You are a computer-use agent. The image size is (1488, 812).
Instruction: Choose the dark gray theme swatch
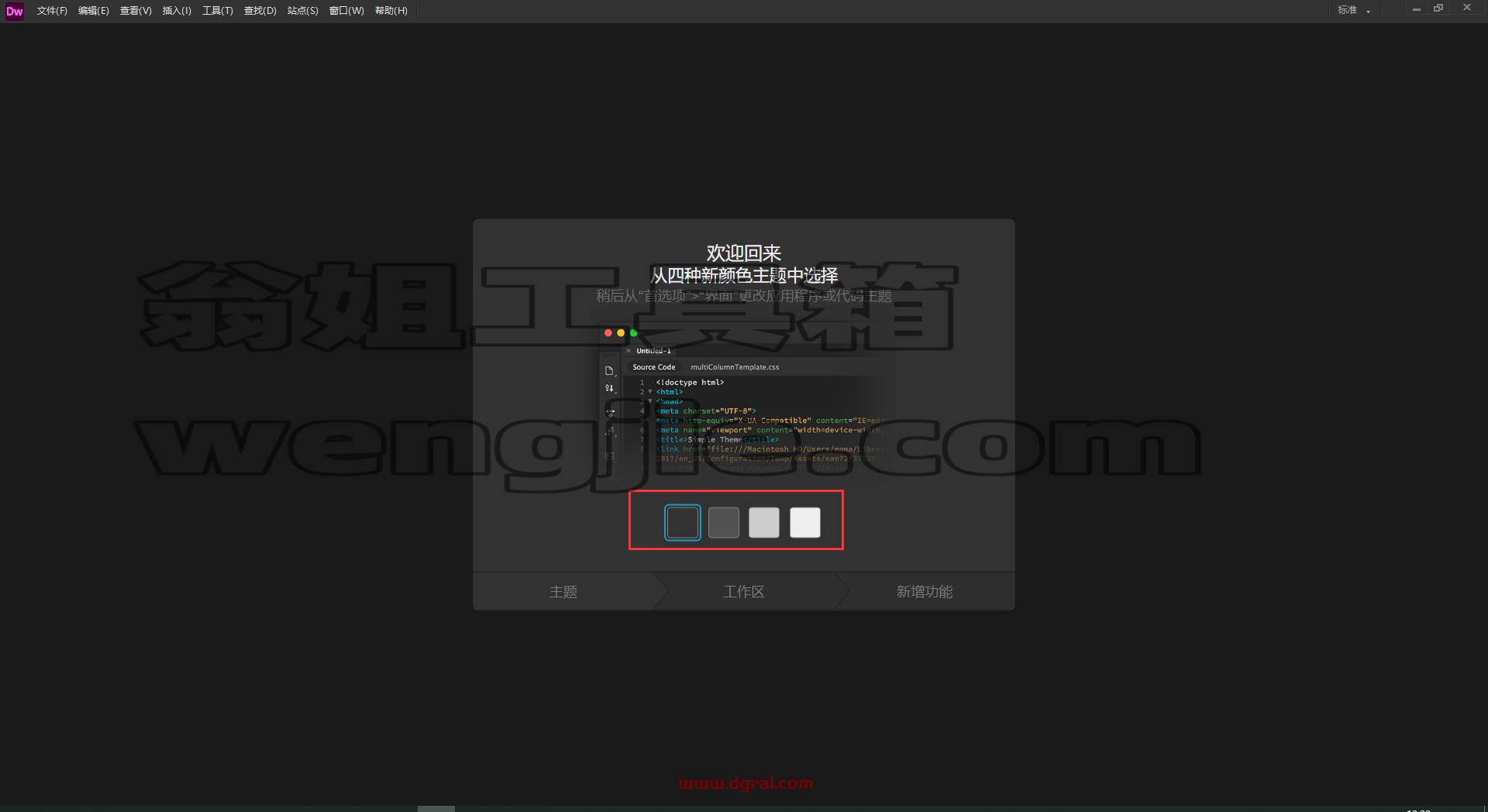pos(724,522)
